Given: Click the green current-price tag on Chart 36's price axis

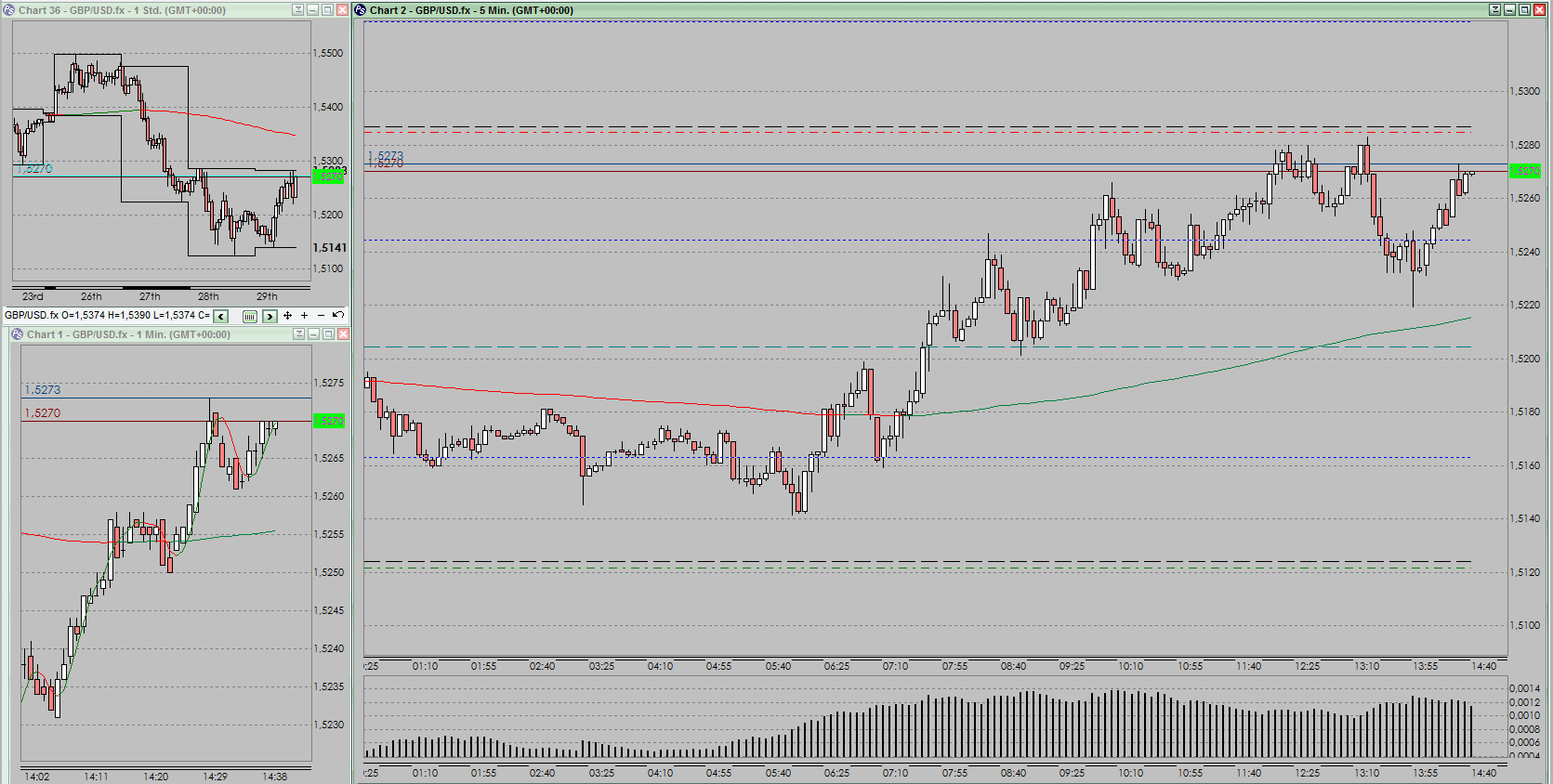Looking at the screenshot, I should pyautogui.click(x=328, y=176).
